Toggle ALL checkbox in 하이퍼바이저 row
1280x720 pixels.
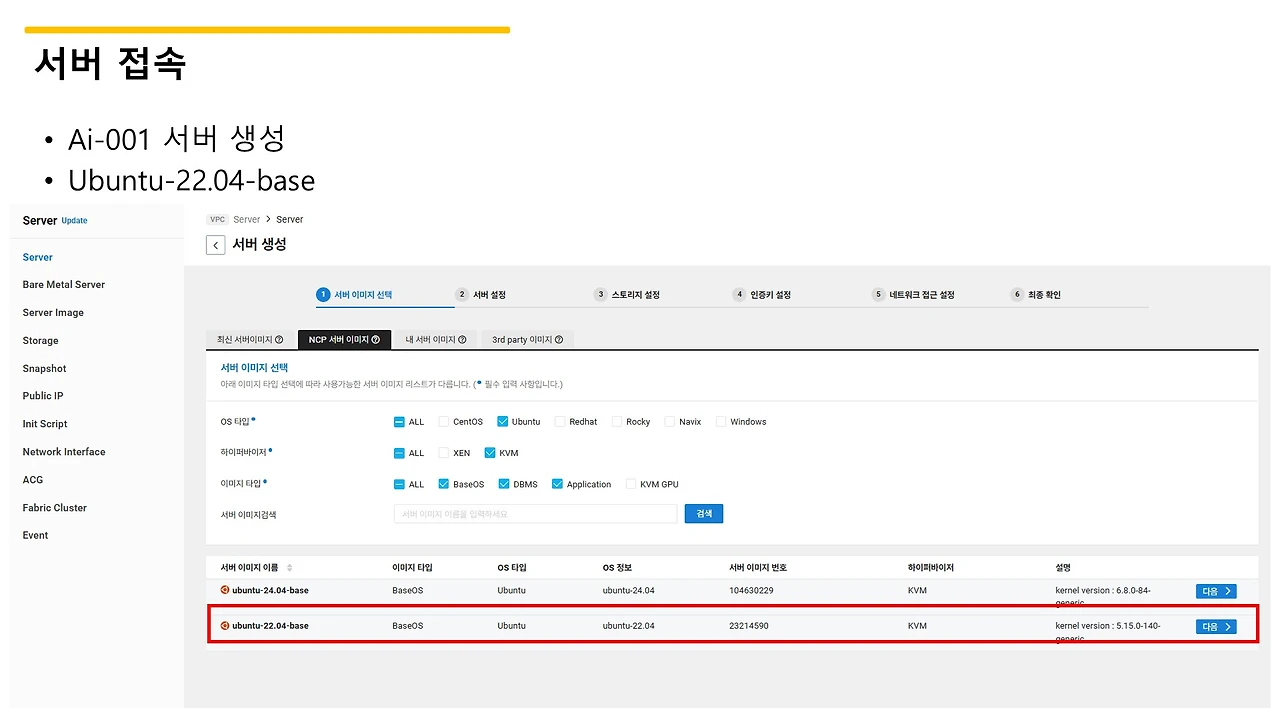coord(399,453)
